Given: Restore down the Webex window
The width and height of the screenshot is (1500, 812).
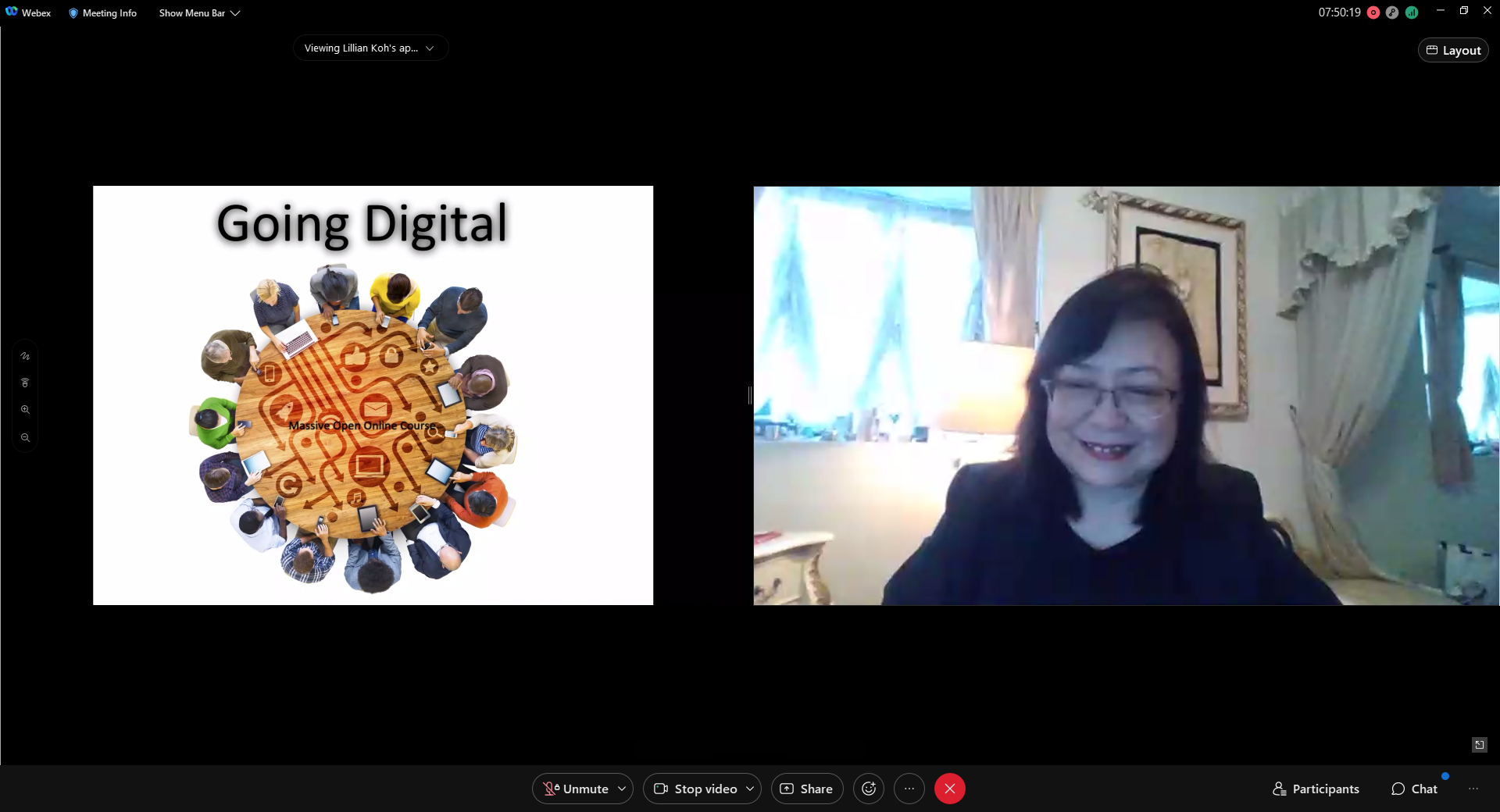Looking at the screenshot, I should click(x=1464, y=11).
